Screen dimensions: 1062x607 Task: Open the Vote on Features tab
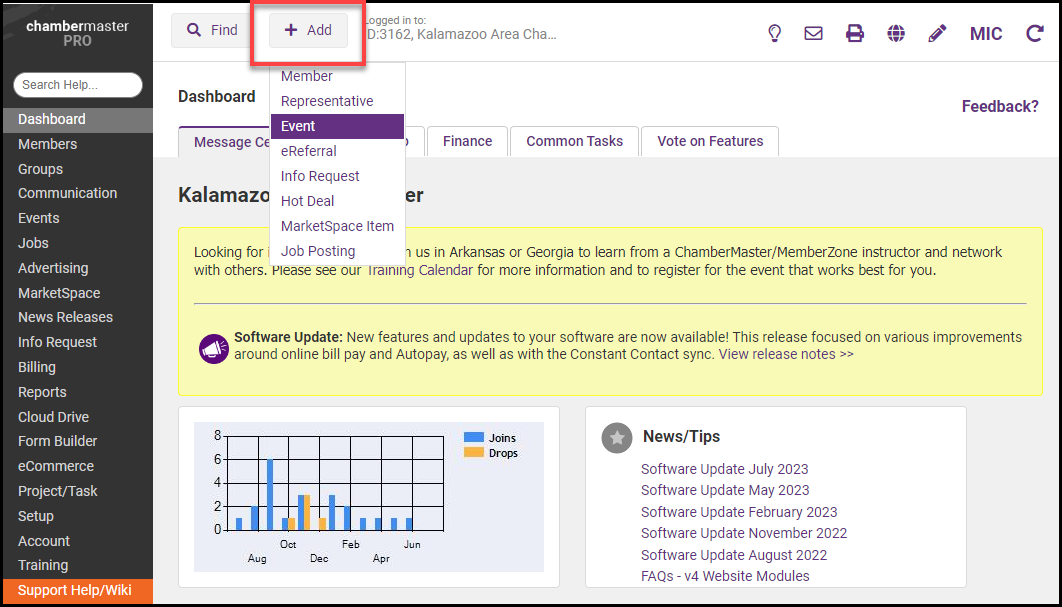[710, 141]
